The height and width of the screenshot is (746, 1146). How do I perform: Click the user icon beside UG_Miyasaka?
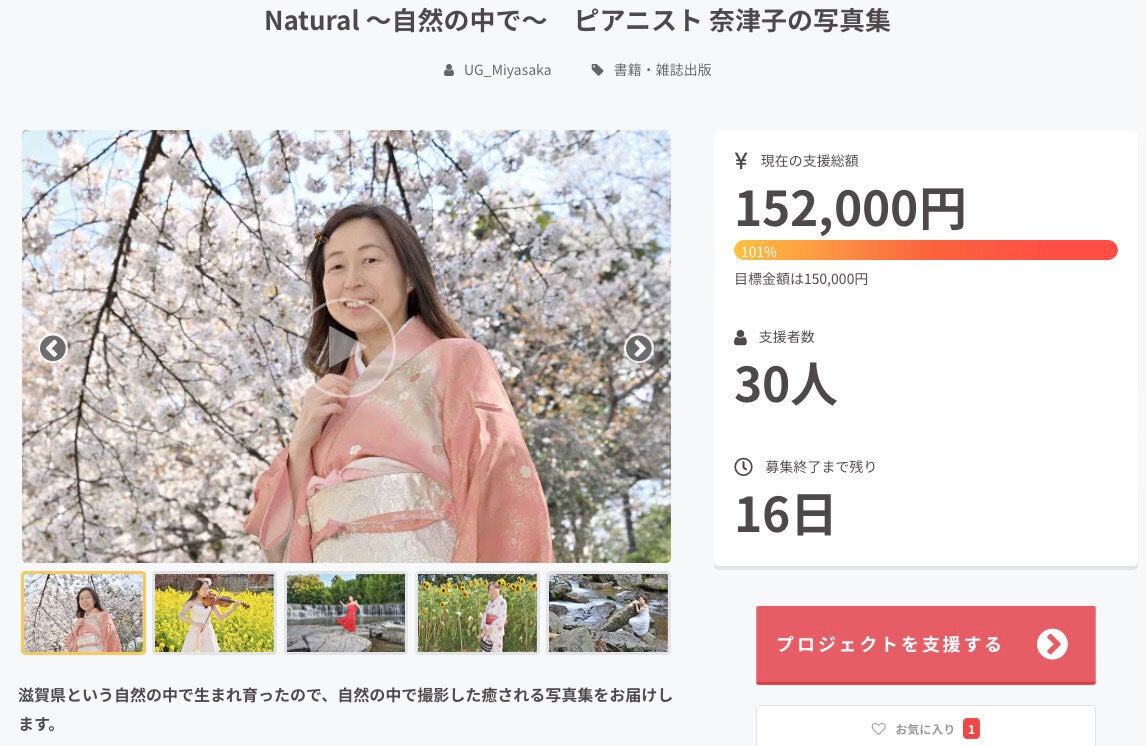click(x=449, y=70)
